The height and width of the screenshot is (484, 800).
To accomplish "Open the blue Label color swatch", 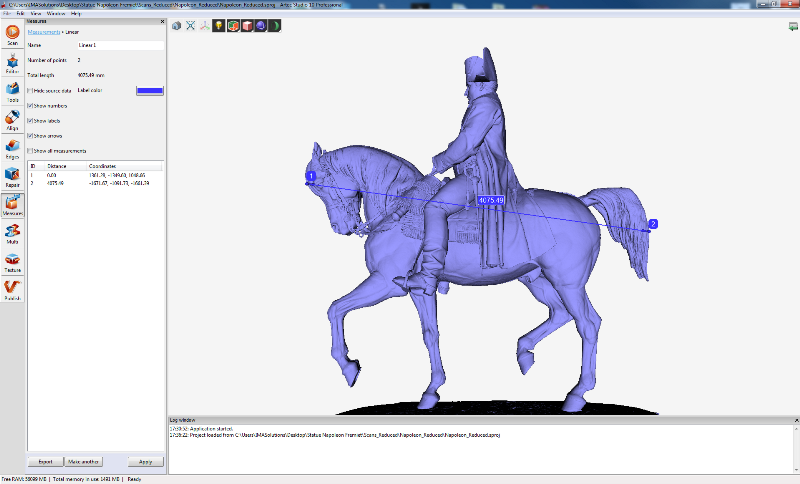I will [150, 91].
